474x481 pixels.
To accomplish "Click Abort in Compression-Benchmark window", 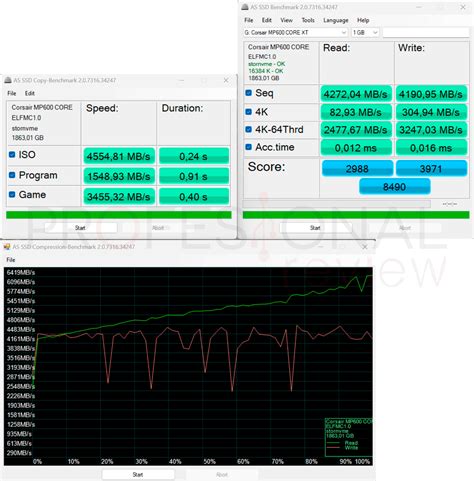I will point(222,474).
